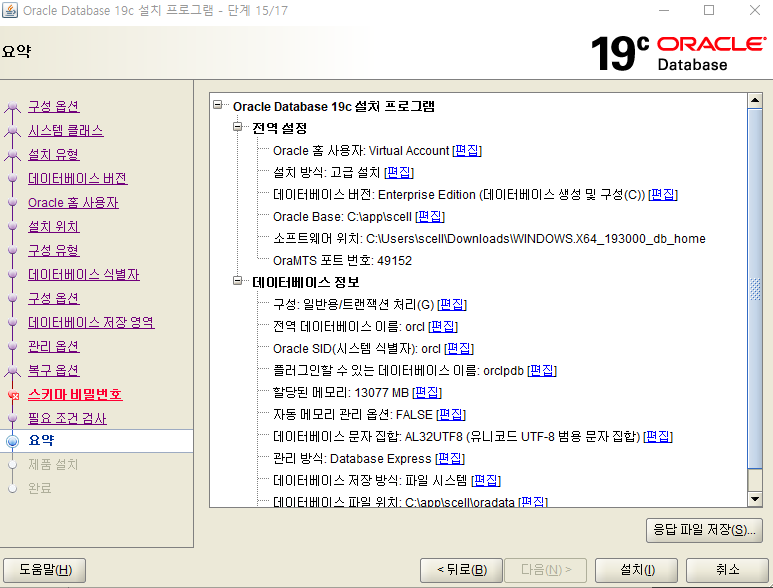Start installation with the 설치 button
The width and height of the screenshot is (773, 588).
[x=636, y=570]
